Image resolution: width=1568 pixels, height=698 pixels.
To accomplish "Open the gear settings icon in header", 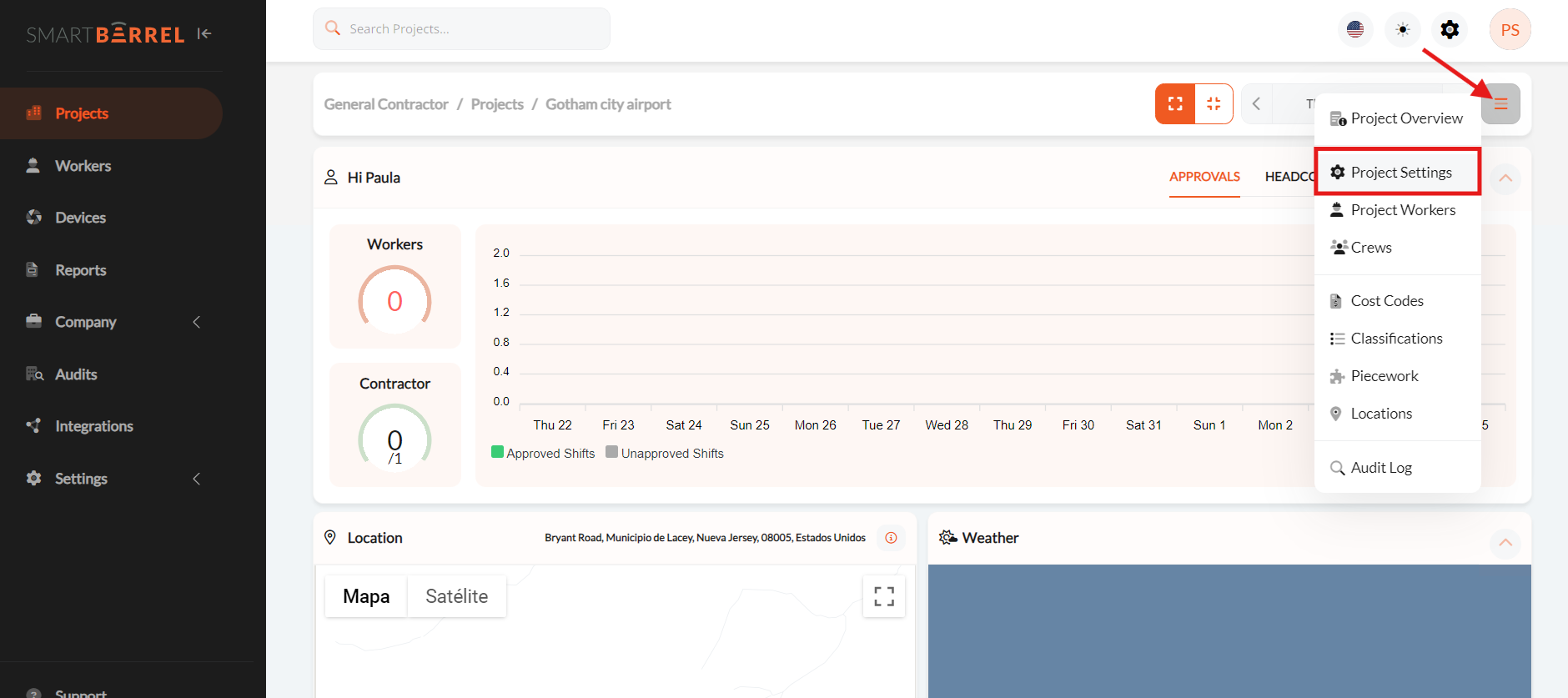I will click(x=1450, y=30).
